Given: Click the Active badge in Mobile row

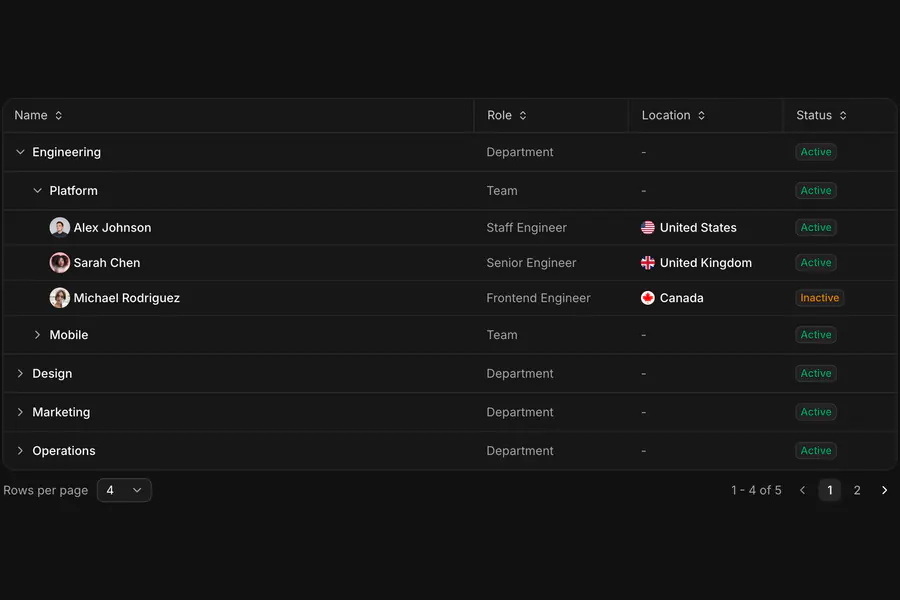Looking at the screenshot, I should click(x=816, y=335).
